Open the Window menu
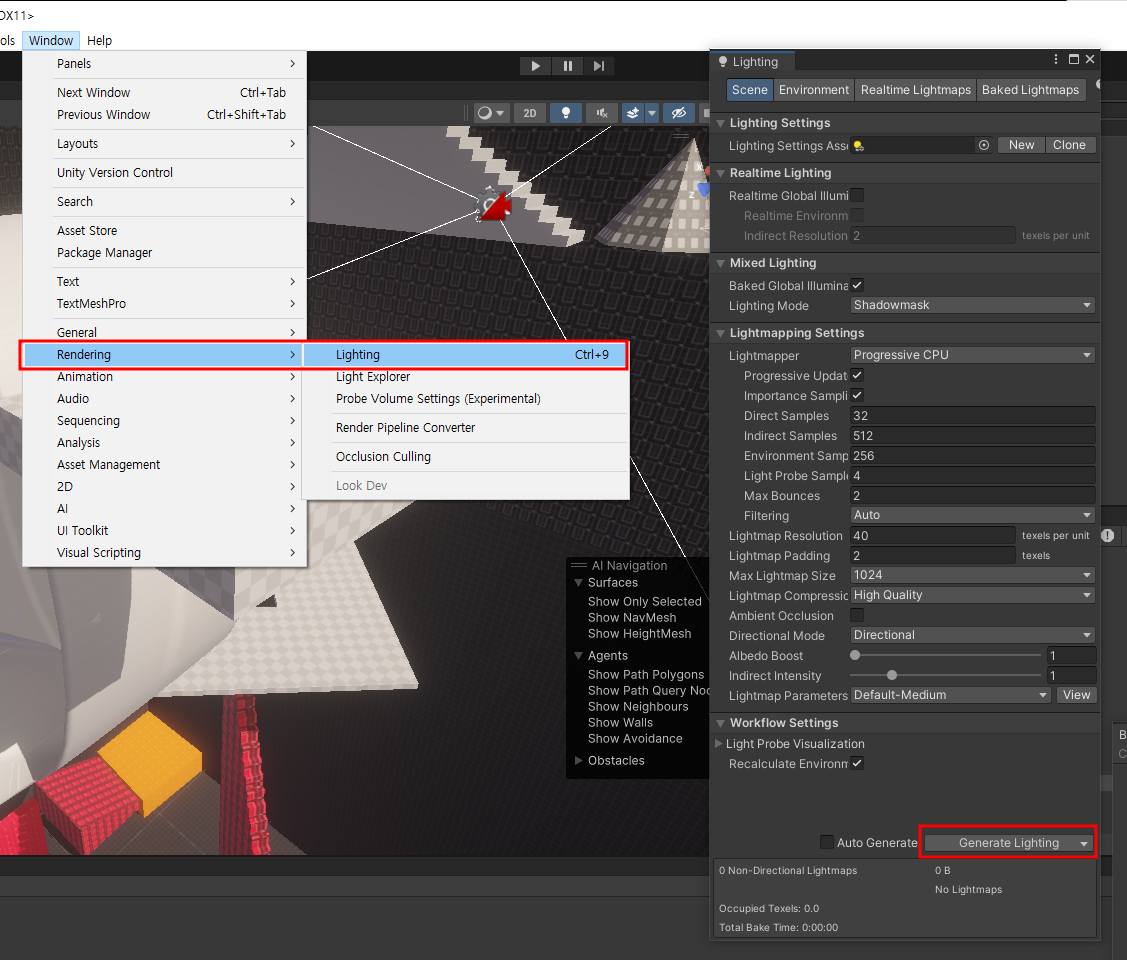 pos(50,40)
